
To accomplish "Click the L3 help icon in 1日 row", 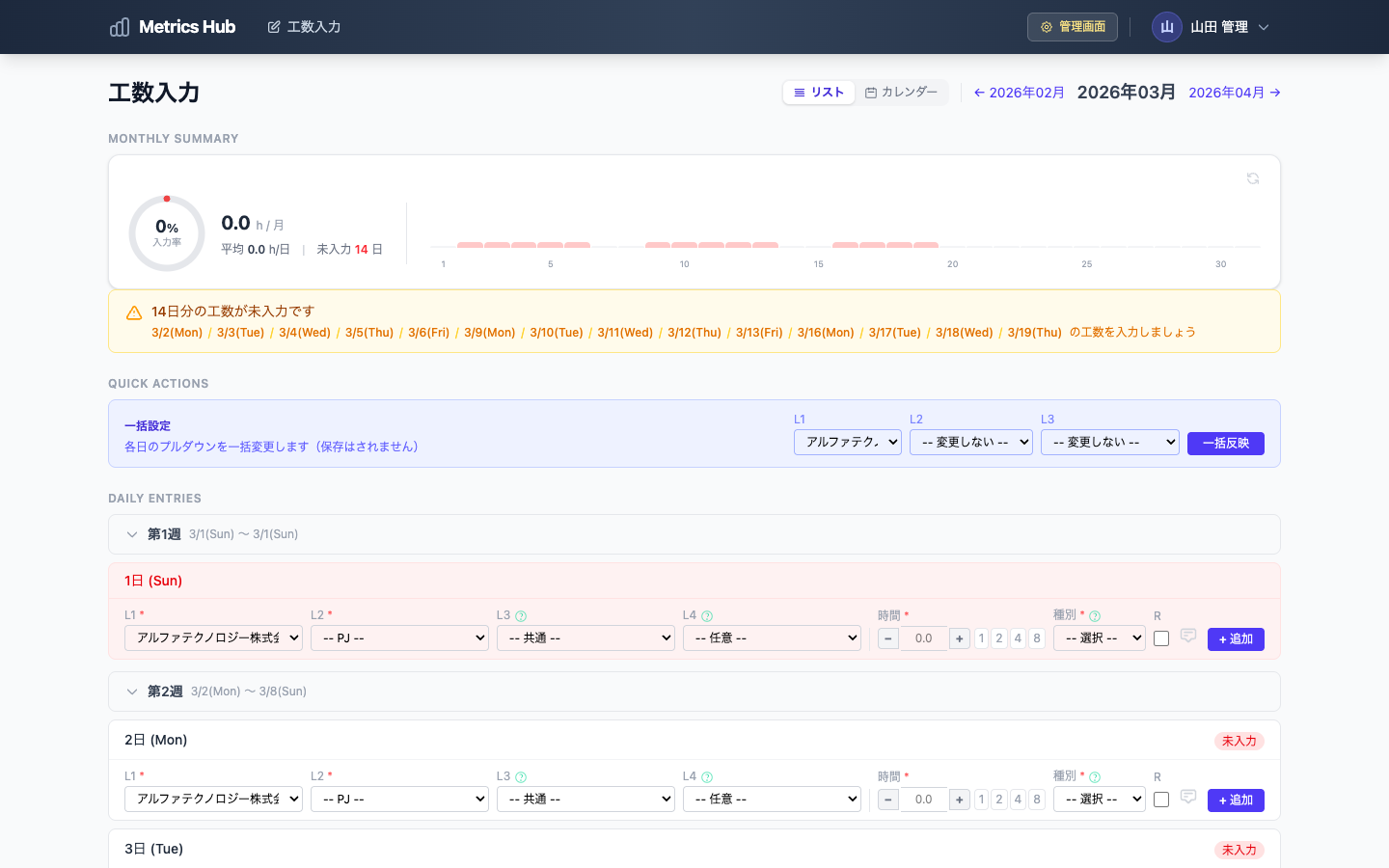I will pos(521,616).
